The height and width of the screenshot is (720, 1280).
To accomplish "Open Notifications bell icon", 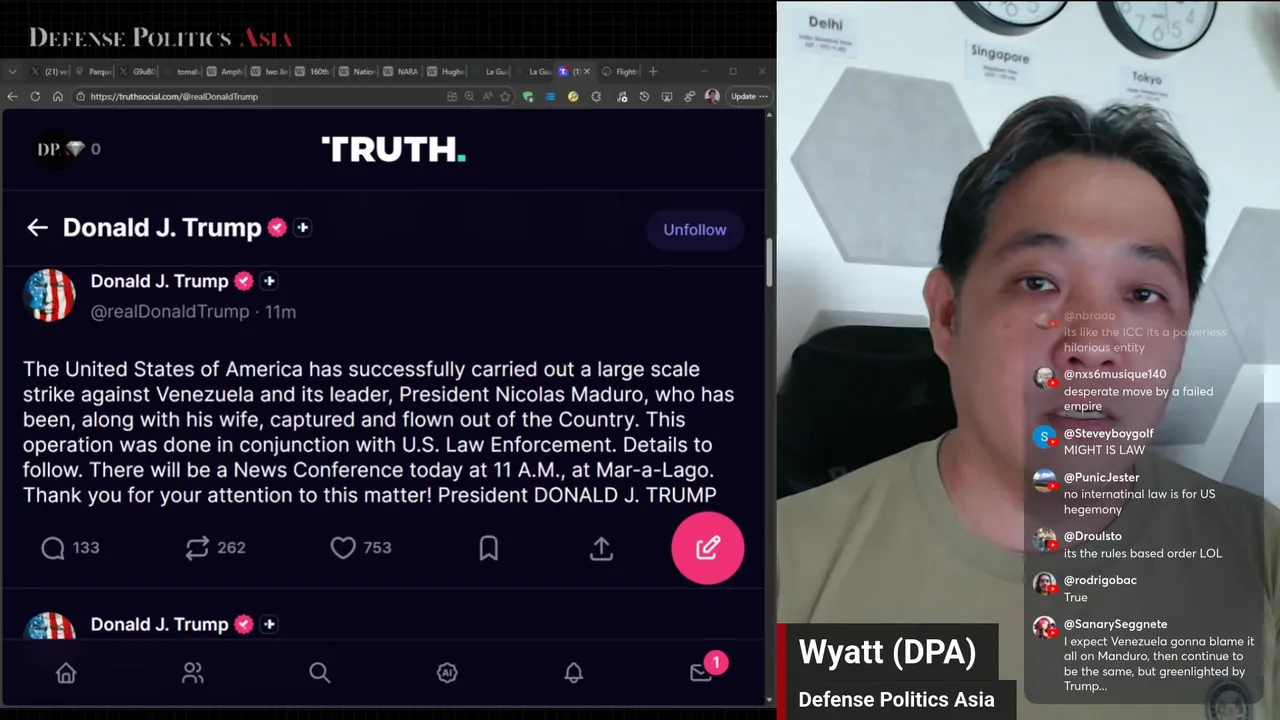I will pyautogui.click(x=574, y=673).
